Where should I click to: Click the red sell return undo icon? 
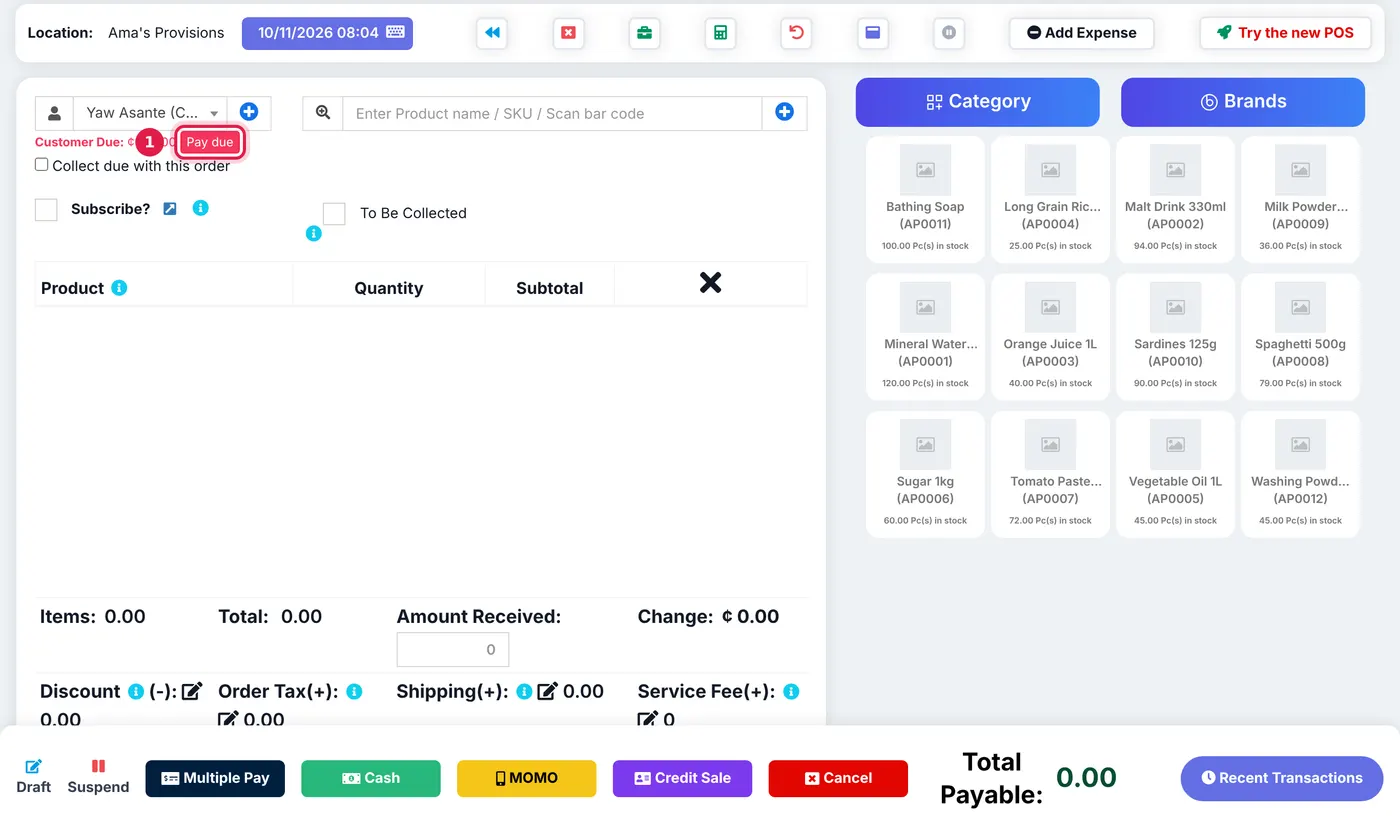coord(796,33)
